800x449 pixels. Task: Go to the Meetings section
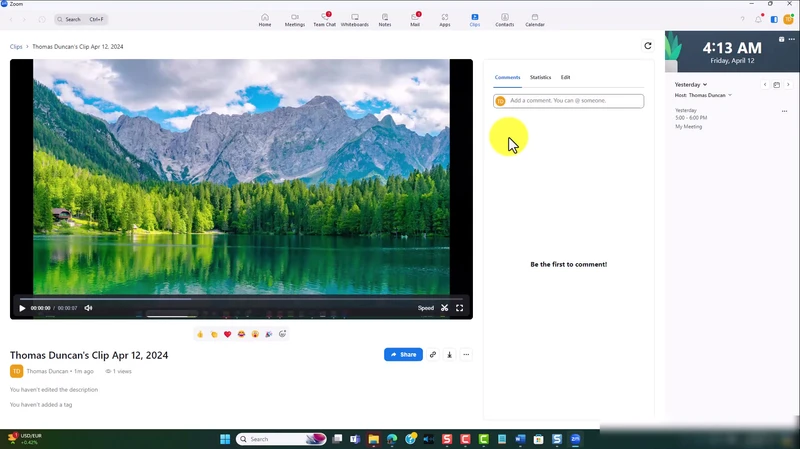point(294,20)
